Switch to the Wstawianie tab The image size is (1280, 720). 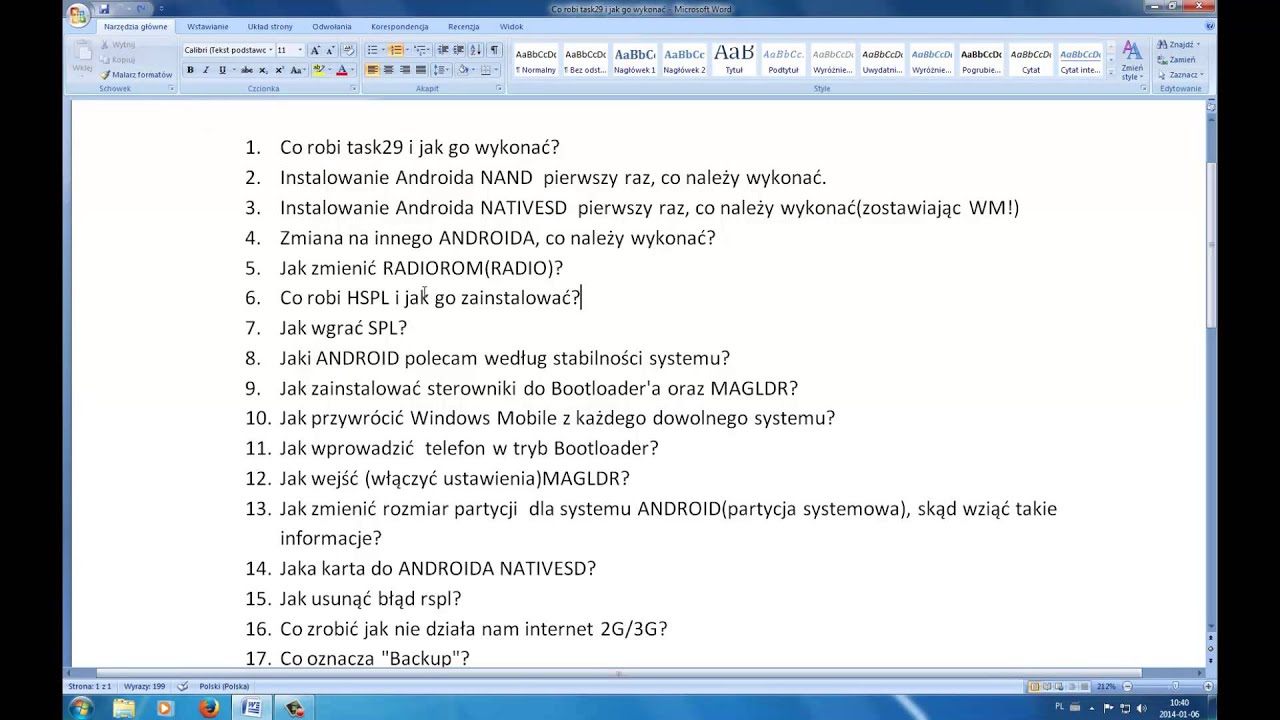point(207,27)
